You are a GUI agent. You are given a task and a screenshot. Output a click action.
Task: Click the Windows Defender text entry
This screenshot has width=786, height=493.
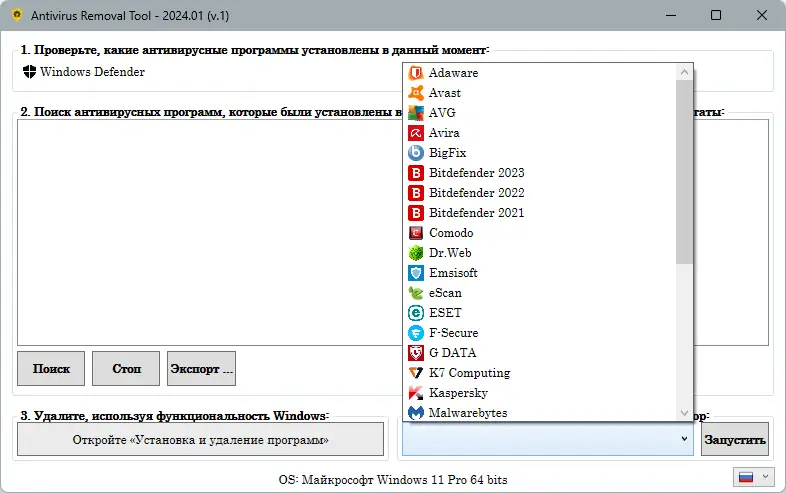click(x=92, y=72)
